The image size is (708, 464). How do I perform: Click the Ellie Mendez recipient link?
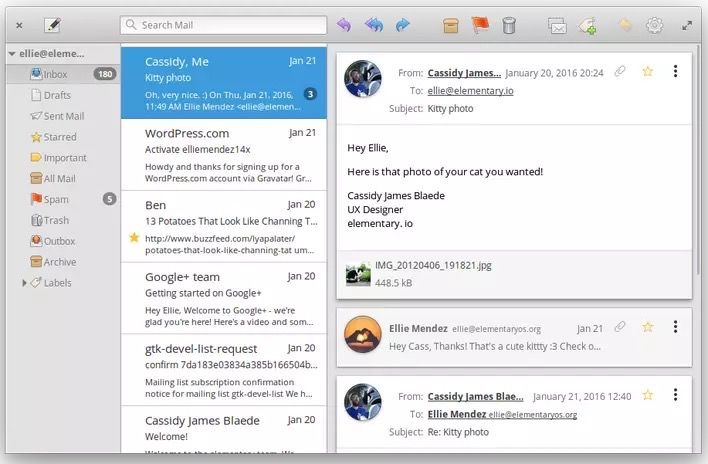coord(456,414)
